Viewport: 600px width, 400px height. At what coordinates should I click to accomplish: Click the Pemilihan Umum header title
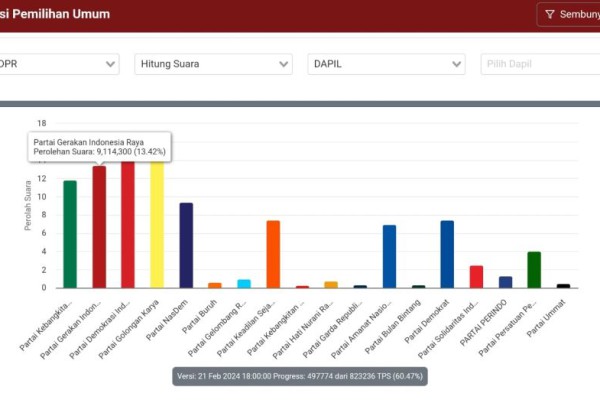pyautogui.click(x=61, y=14)
